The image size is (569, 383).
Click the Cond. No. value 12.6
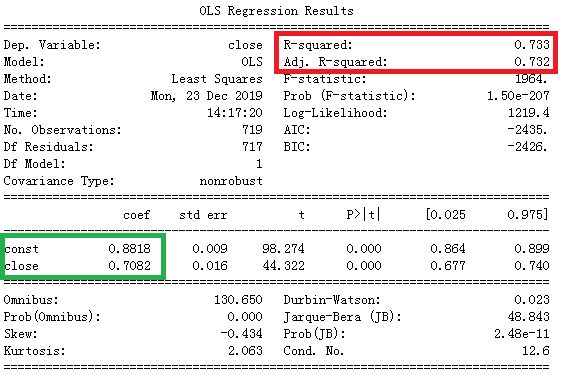(536, 351)
